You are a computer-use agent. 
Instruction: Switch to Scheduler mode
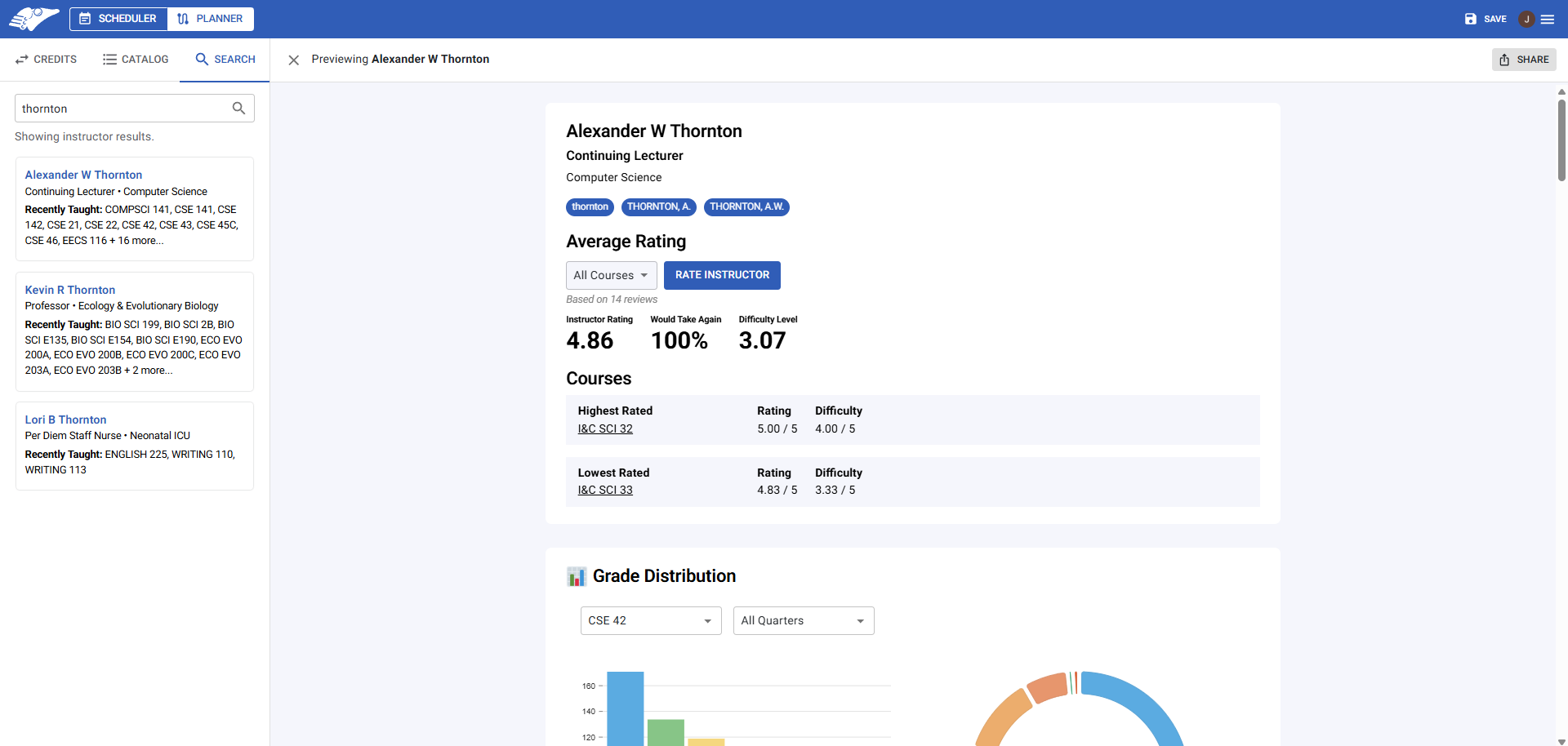point(118,19)
